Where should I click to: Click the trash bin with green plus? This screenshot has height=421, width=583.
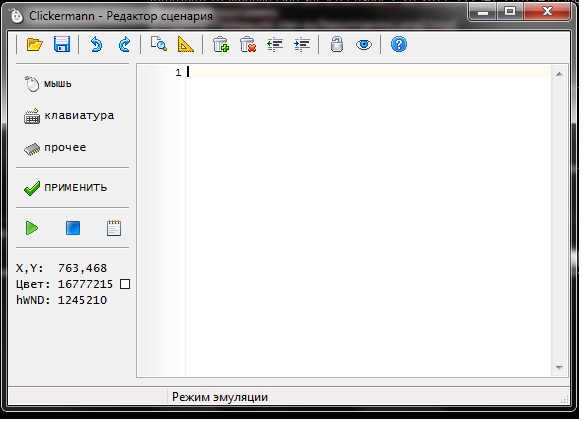coord(220,44)
